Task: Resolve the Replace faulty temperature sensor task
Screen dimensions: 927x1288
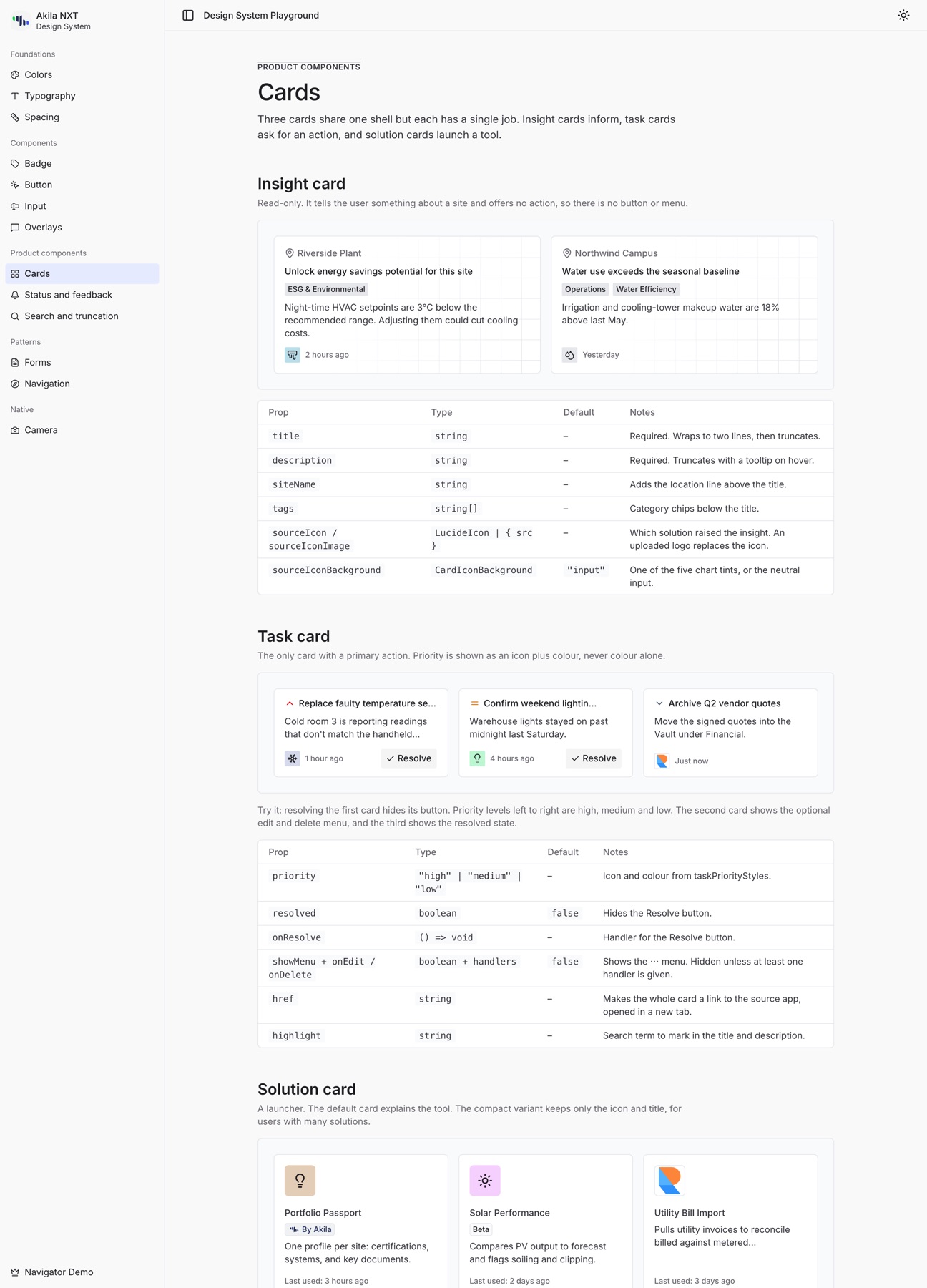Action: (409, 758)
